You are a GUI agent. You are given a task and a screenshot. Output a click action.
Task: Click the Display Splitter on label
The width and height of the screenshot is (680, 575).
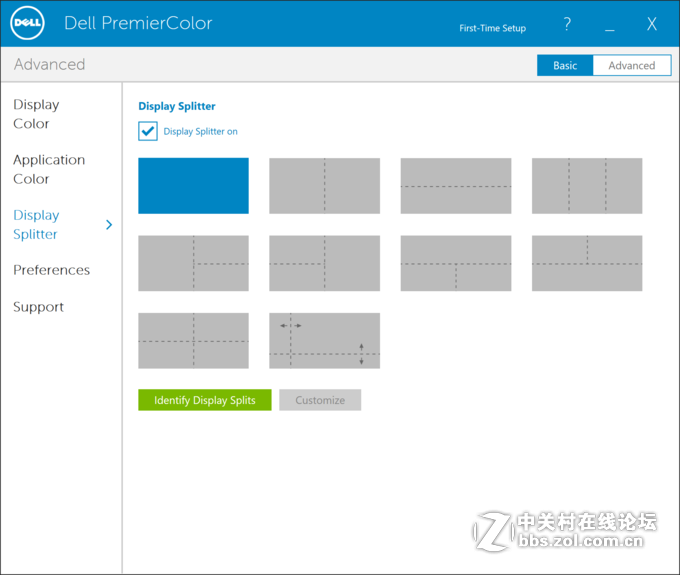coord(200,131)
